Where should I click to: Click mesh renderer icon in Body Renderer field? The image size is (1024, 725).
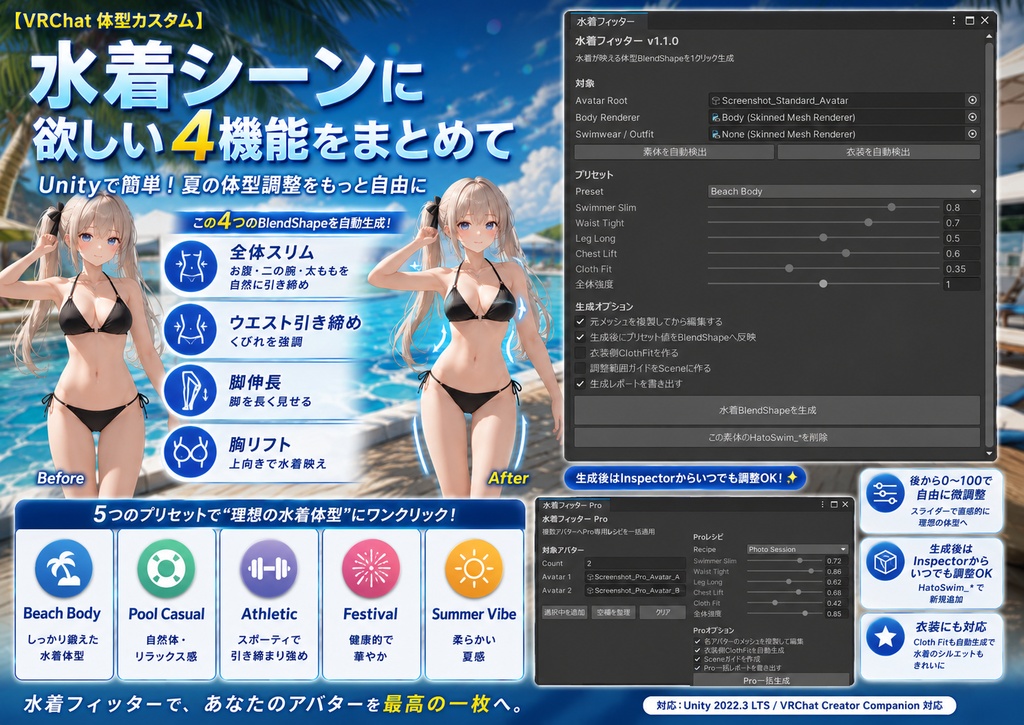point(716,118)
